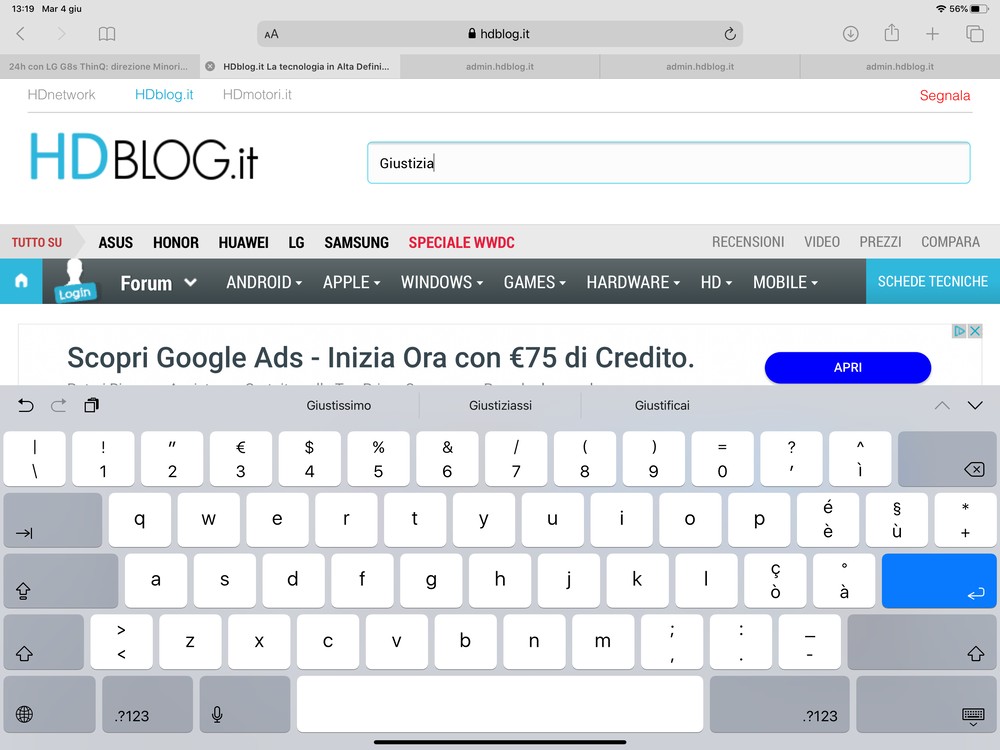The image size is (1000, 750).
Task: Tap the AdChoices triangle icon
Action: click(x=959, y=331)
